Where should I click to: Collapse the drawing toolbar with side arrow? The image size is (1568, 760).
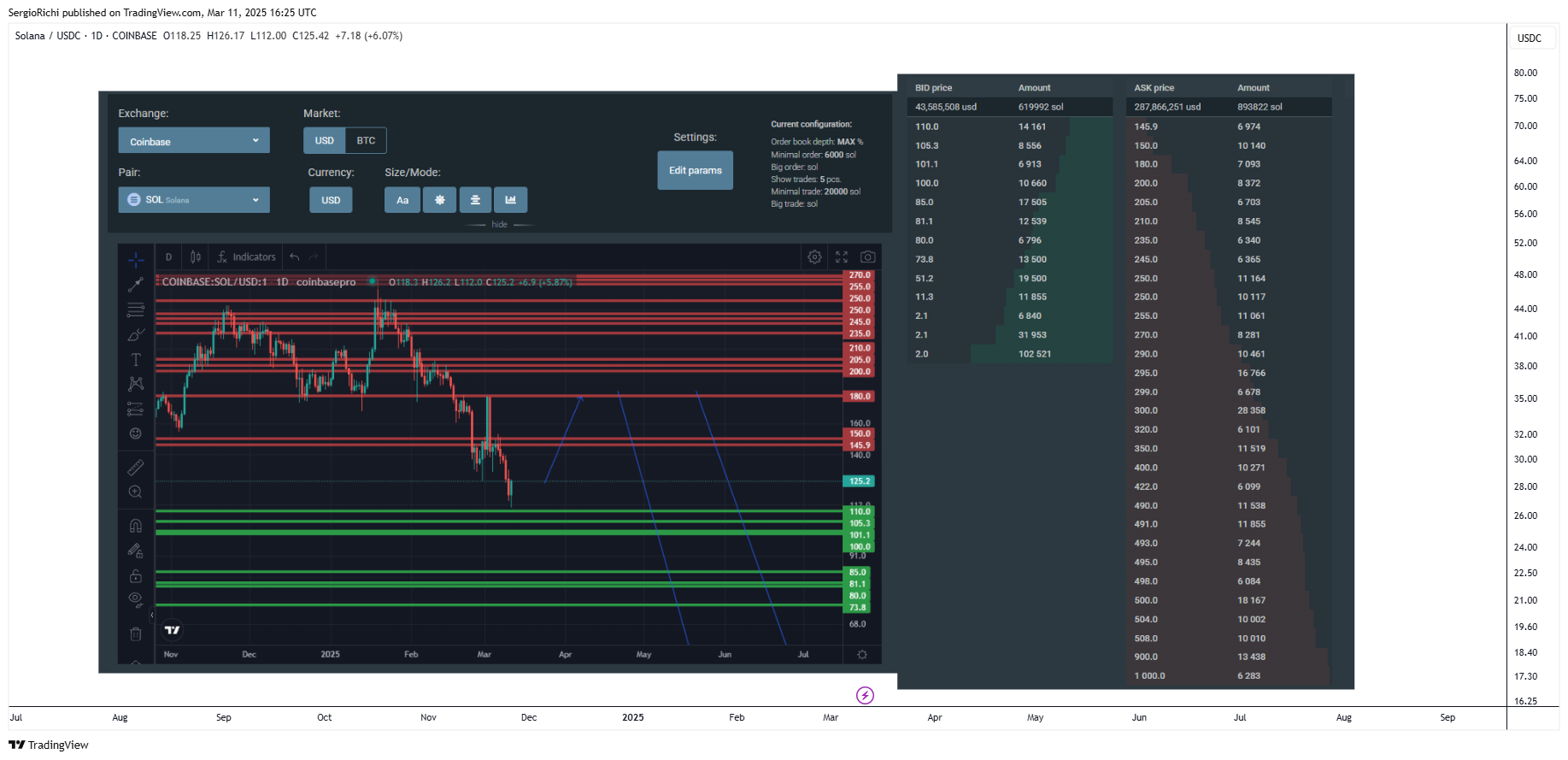tap(152, 615)
